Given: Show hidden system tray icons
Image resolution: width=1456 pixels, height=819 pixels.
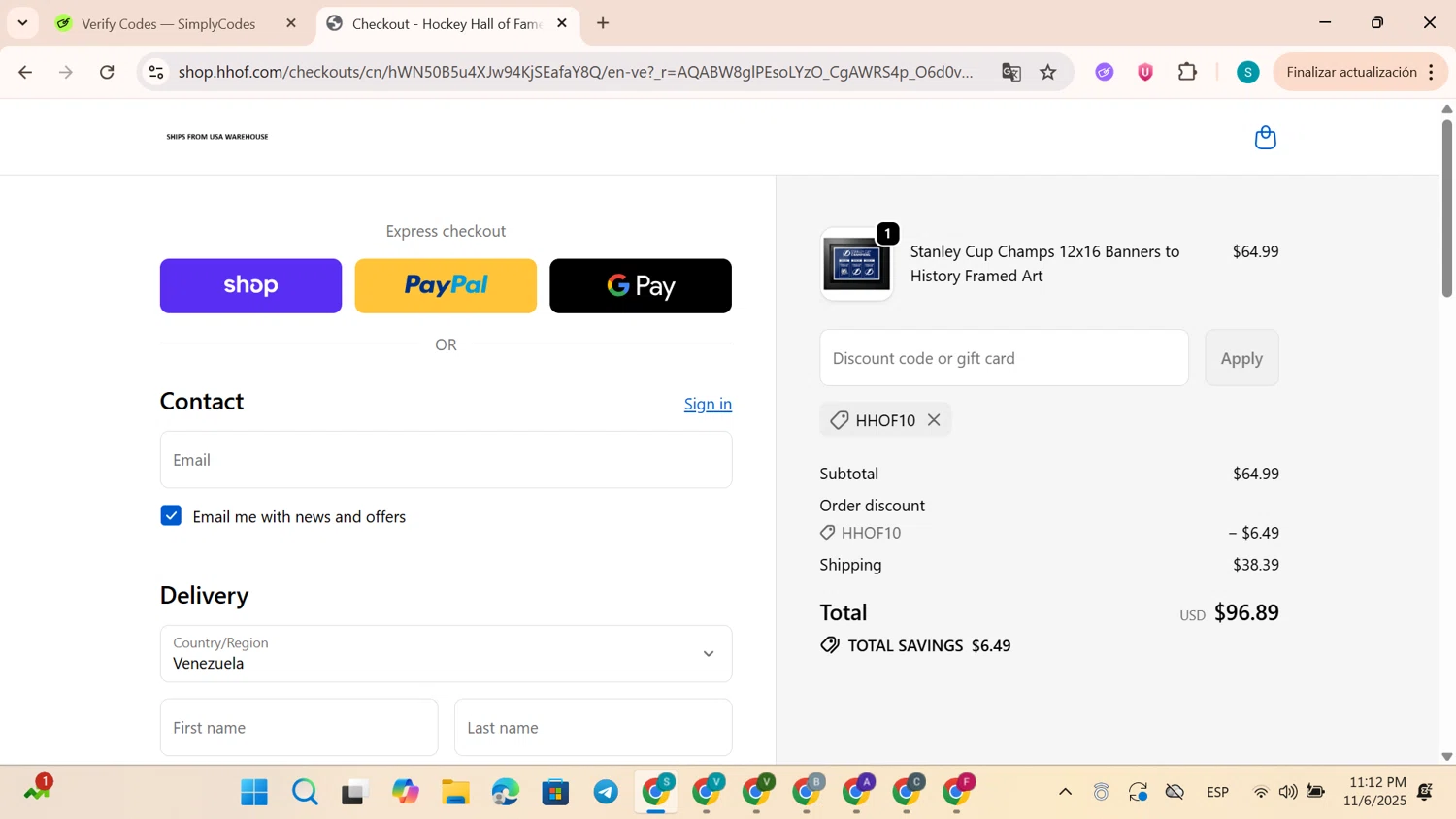Looking at the screenshot, I should tap(1065, 792).
